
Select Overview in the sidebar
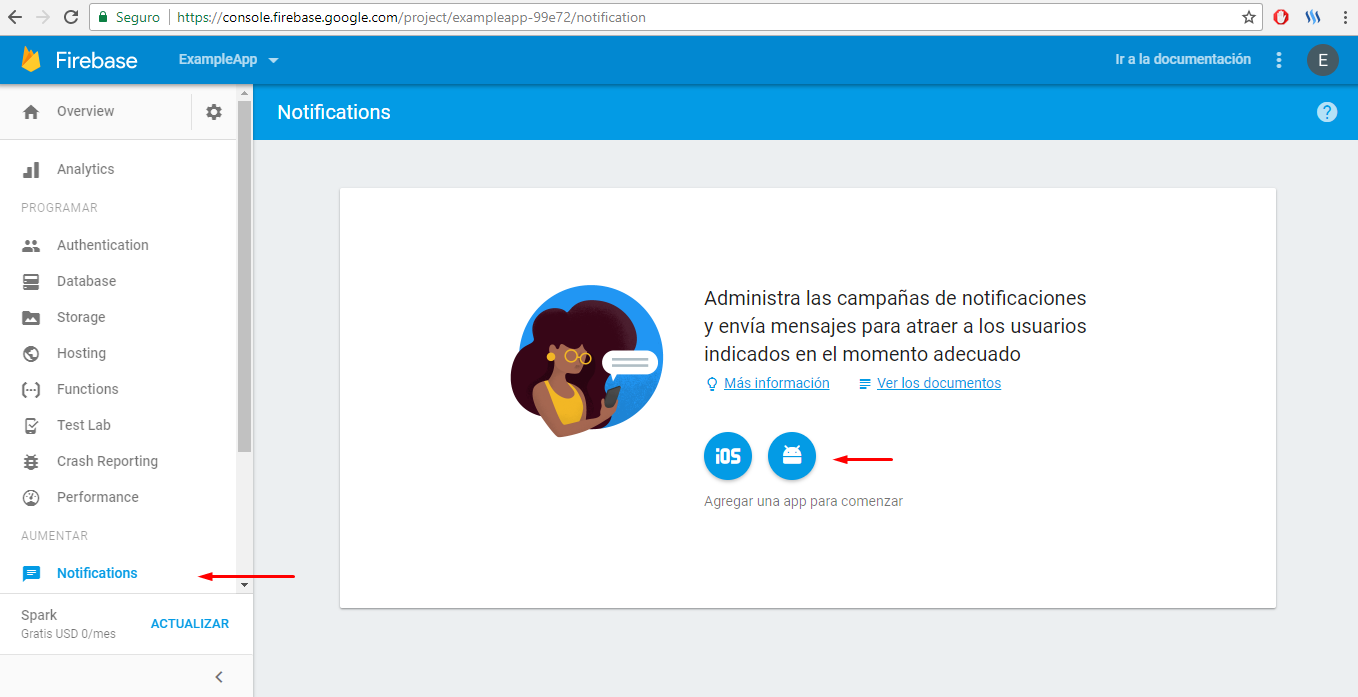[86, 112]
